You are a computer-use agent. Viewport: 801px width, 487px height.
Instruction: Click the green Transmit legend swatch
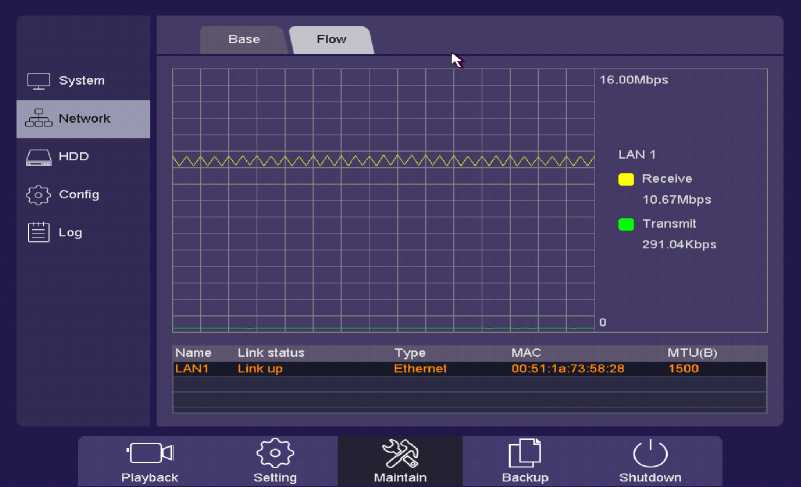(626, 224)
